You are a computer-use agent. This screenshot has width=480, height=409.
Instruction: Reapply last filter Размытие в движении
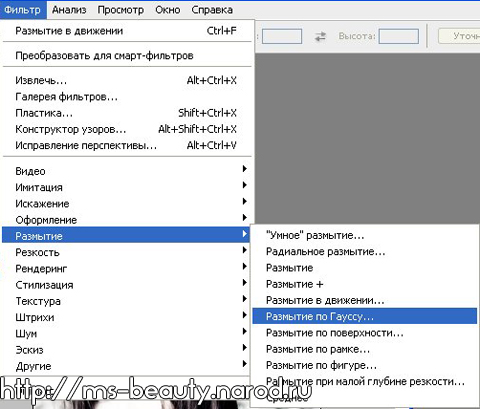(127, 31)
